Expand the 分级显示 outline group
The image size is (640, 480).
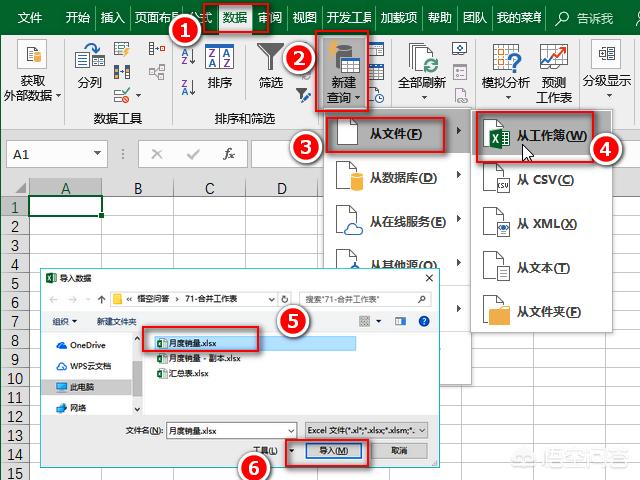tap(607, 69)
